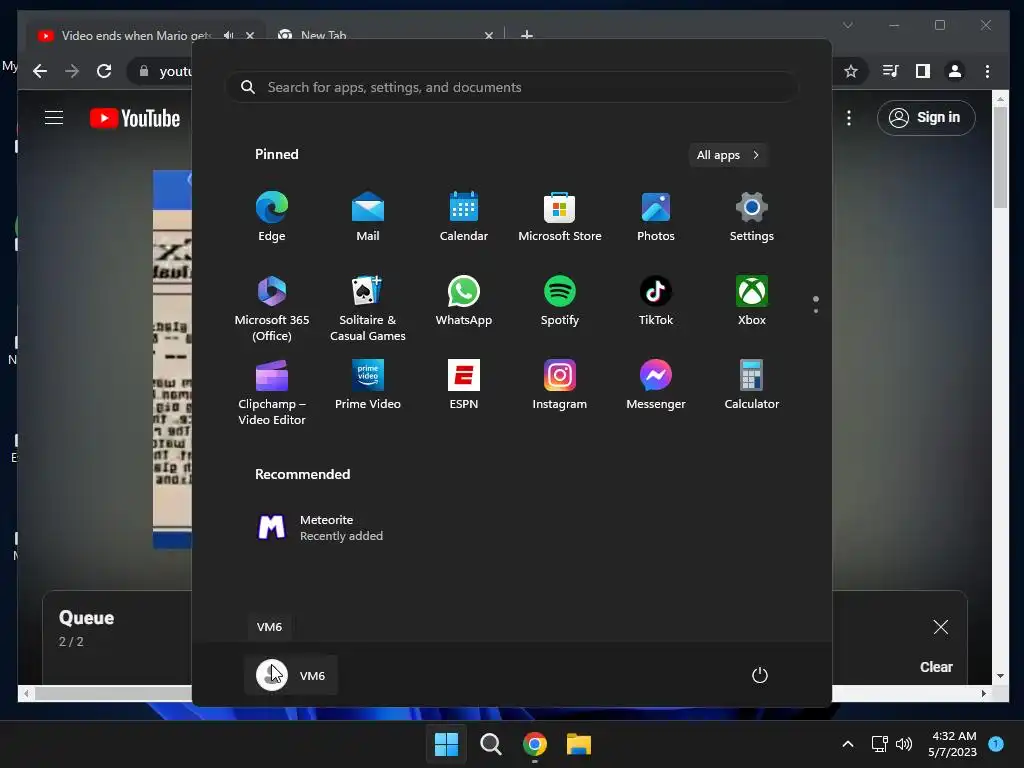Launch Spotify
Viewport: 1024px width, 768px height.
pos(560,300)
